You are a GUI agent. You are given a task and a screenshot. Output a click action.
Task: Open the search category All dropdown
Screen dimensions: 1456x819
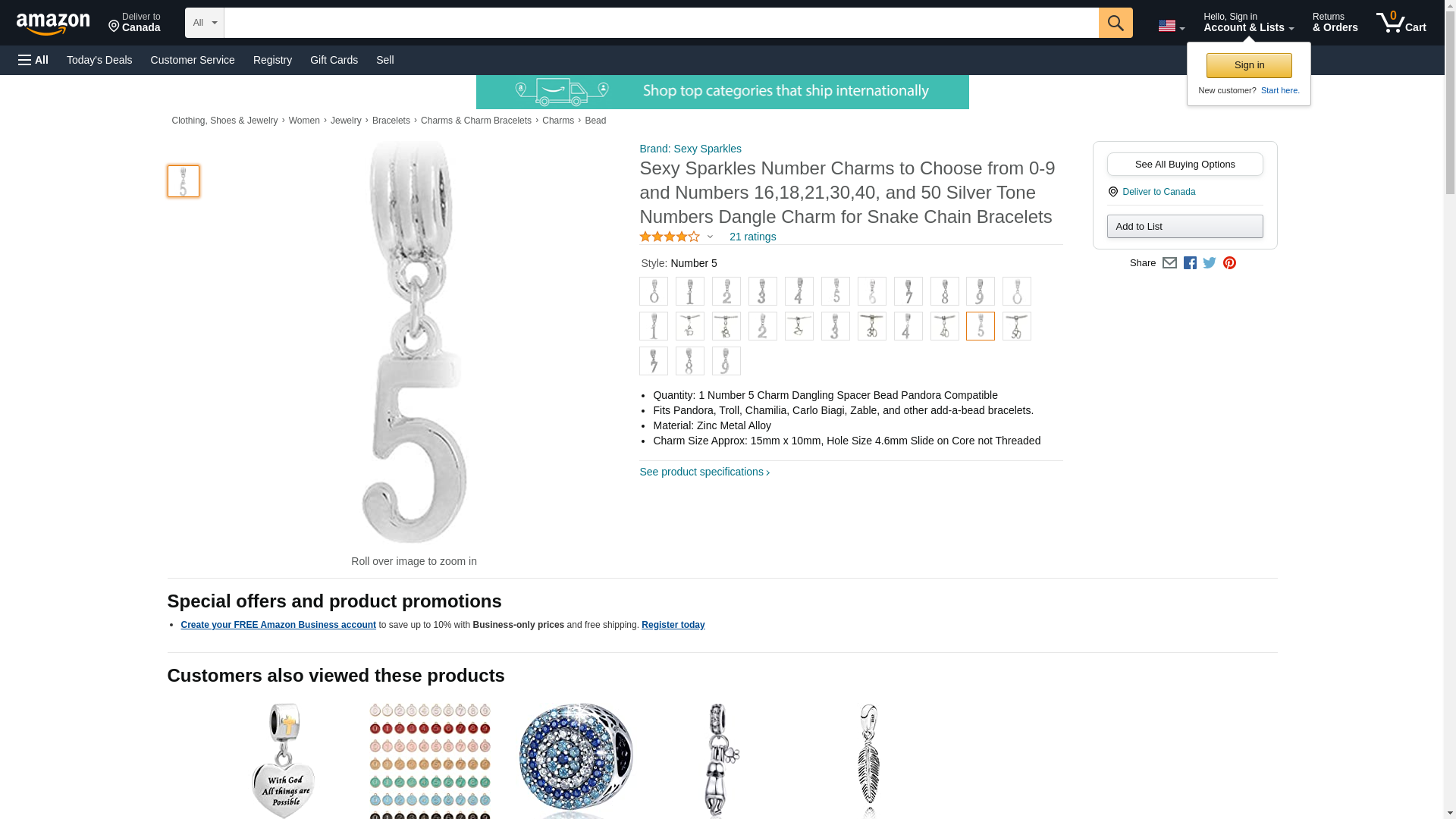tap(205, 23)
